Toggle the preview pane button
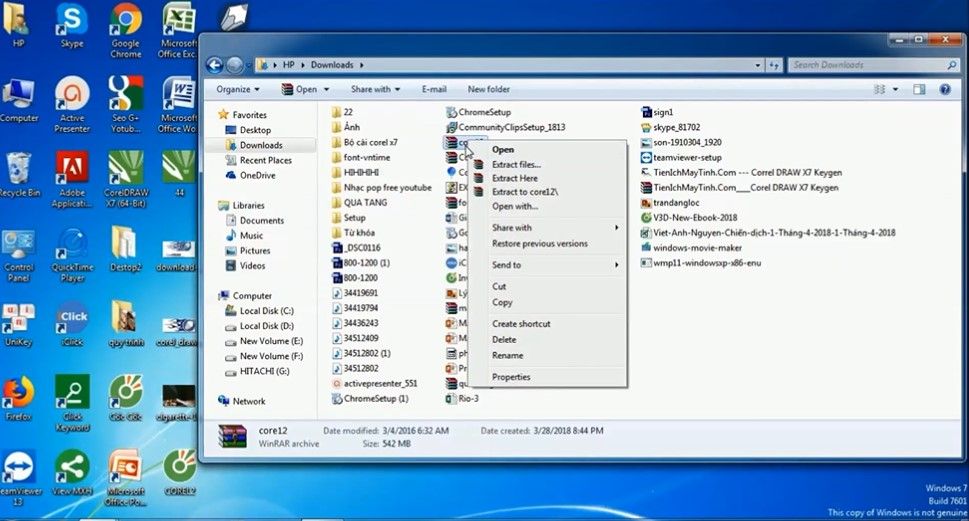 click(920, 90)
